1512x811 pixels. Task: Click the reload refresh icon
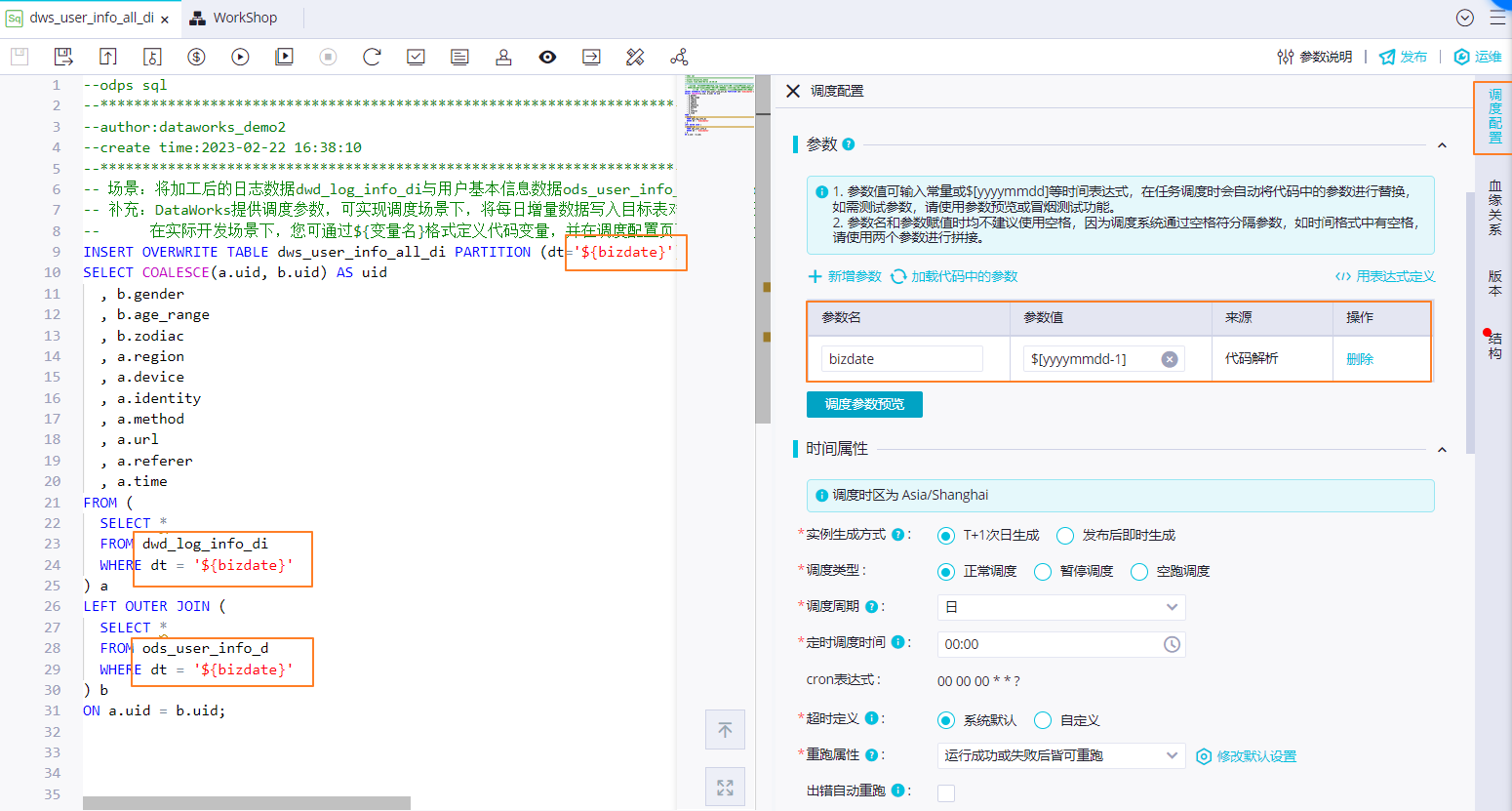coord(372,57)
